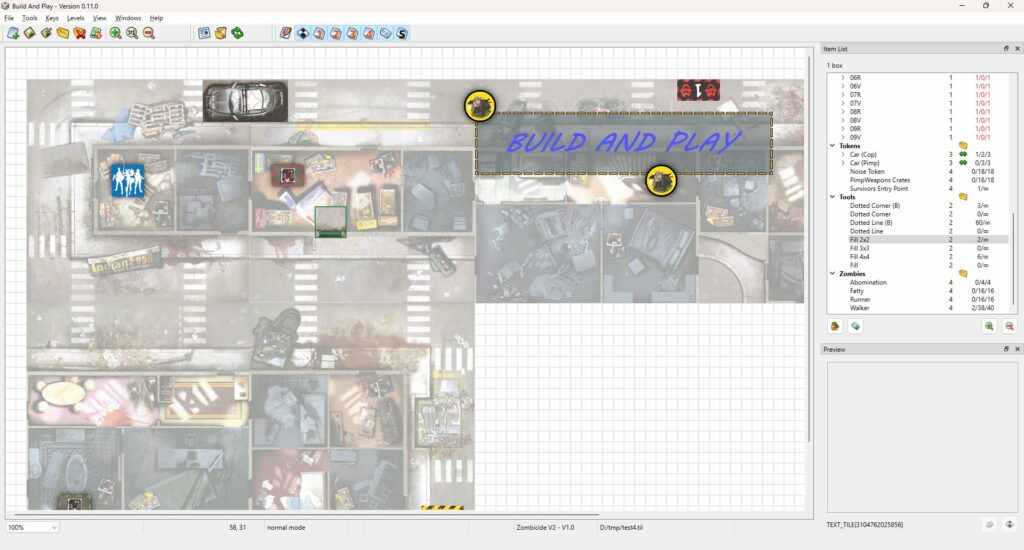This screenshot has width=1024, height=550.
Task: Toggle the blue layers stack toolbar button
Action: point(302,33)
